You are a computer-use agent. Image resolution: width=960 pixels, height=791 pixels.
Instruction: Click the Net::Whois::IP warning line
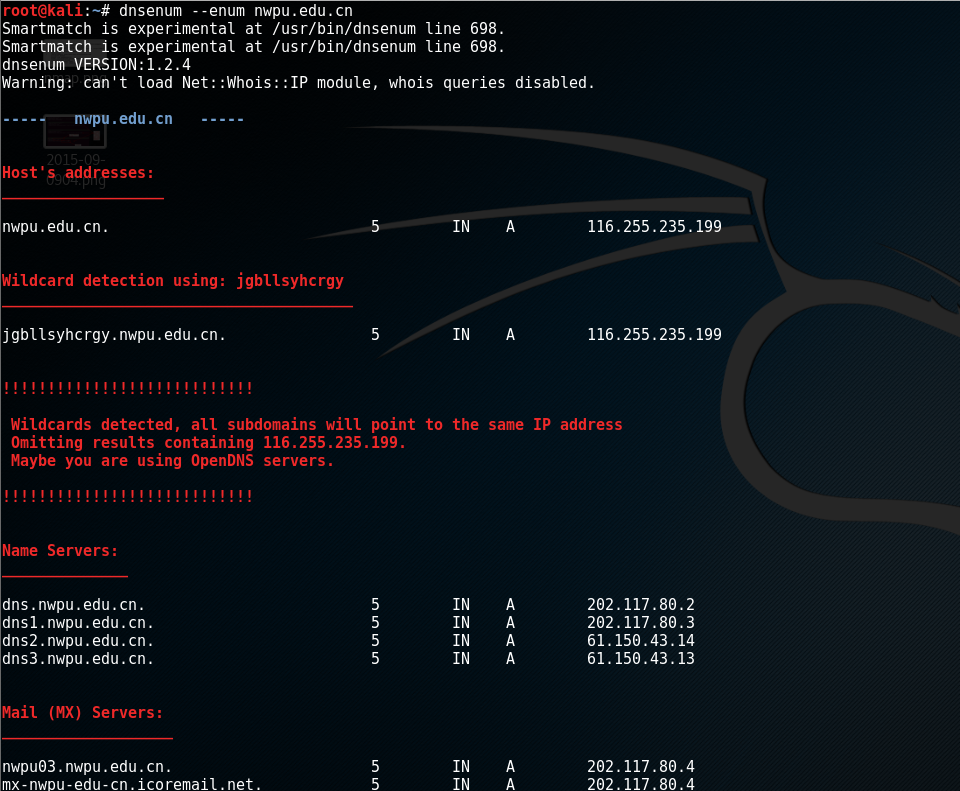[298, 83]
